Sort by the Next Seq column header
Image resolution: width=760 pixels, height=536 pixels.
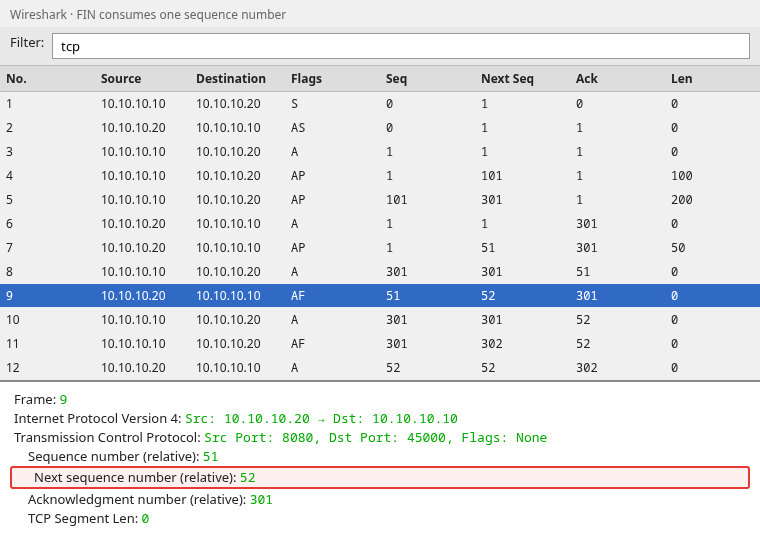click(507, 79)
